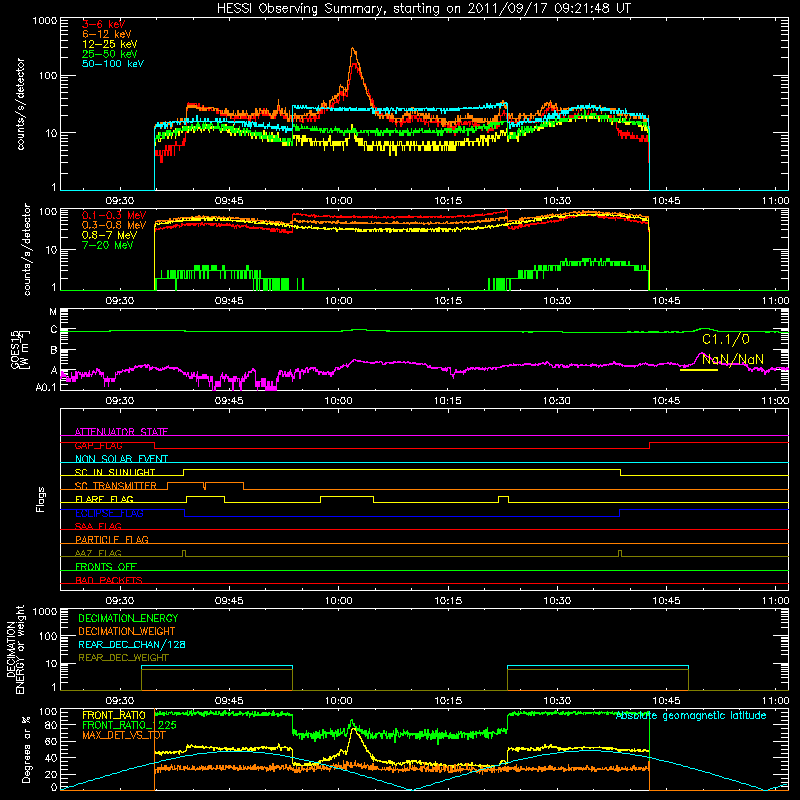This screenshot has height=800, width=800.
Task: Click the 10:00 tick label under the top panel
Action: (338, 201)
